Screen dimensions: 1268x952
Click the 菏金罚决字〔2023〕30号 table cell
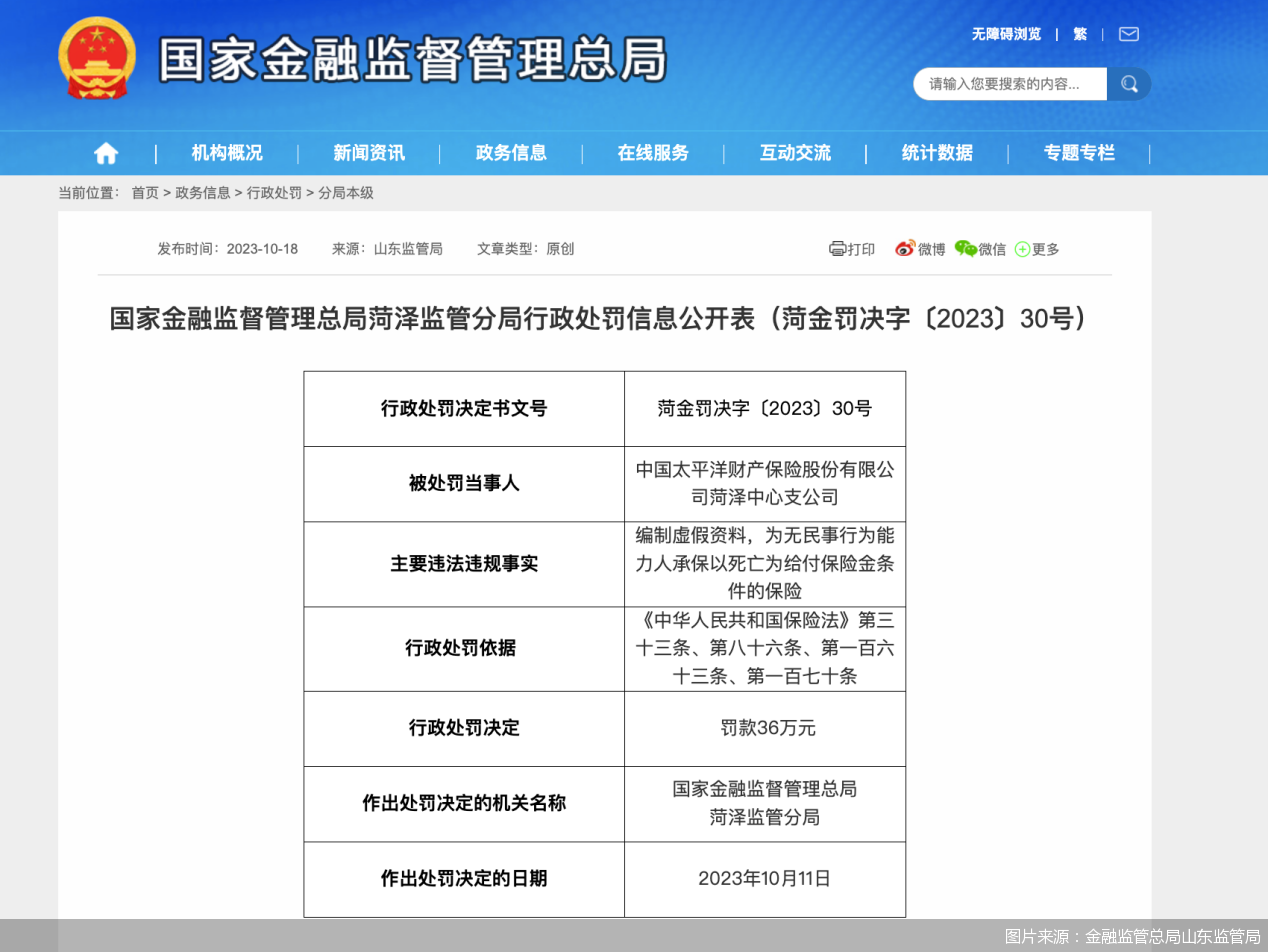tap(765, 408)
